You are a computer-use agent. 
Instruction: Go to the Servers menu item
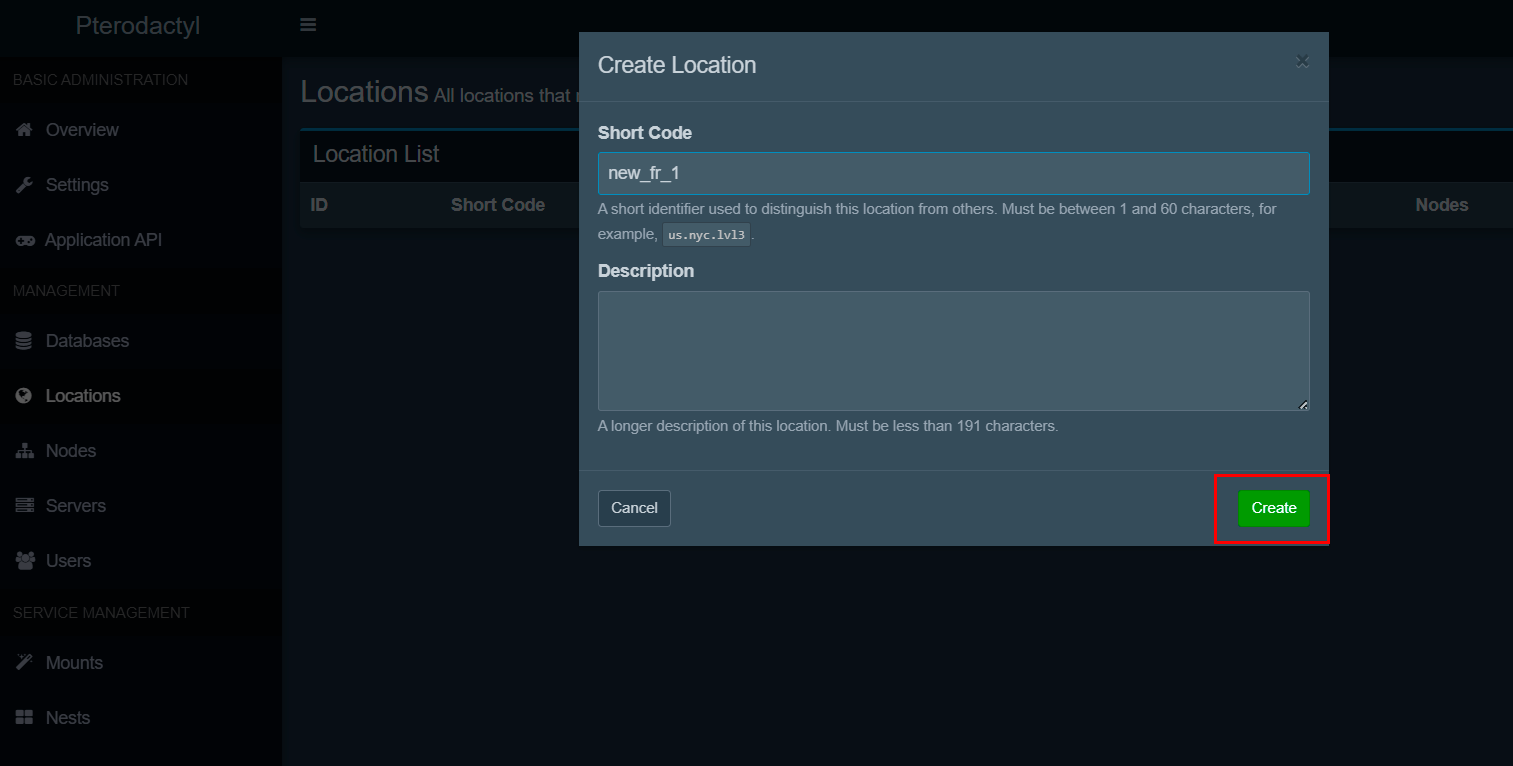(x=76, y=506)
